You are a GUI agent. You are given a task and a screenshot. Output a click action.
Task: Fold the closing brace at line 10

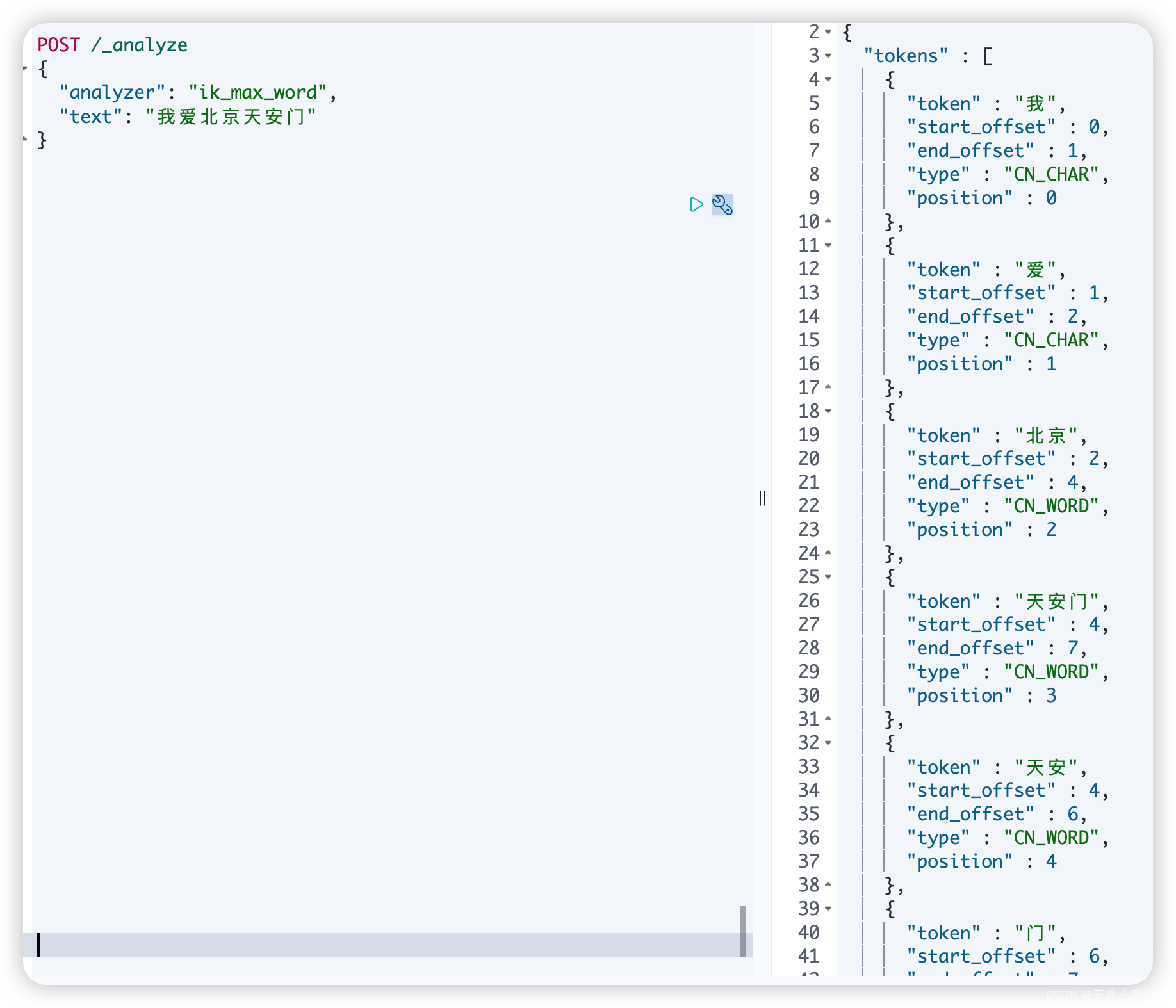(x=828, y=222)
